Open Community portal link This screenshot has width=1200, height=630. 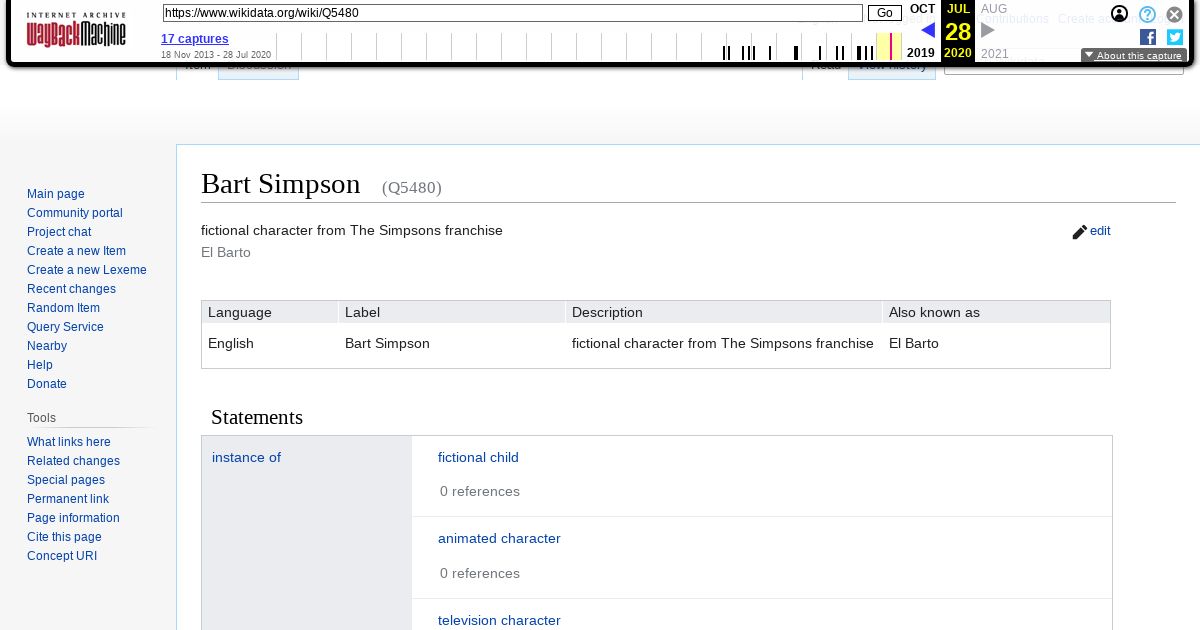(x=75, y=213)
